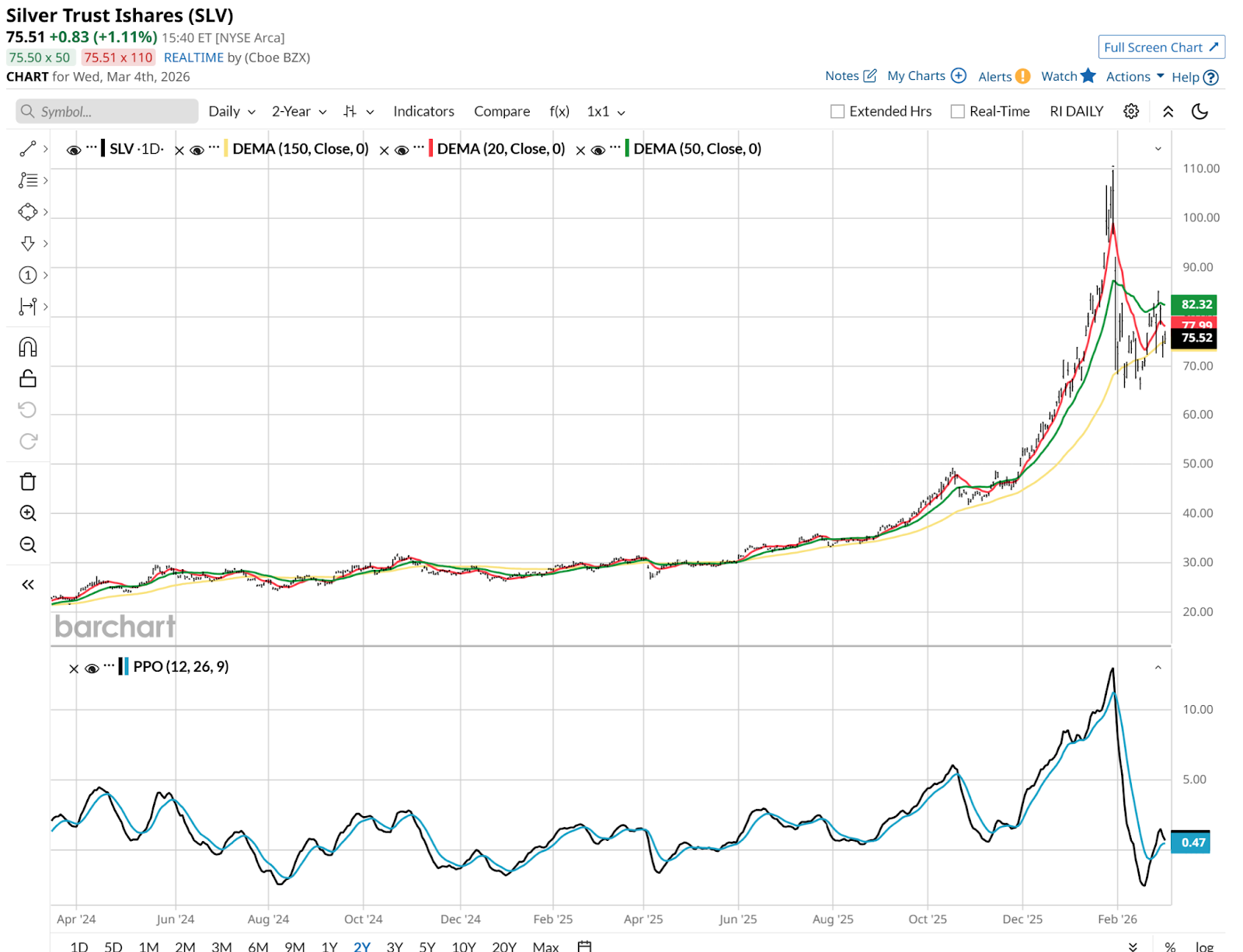Select the trend line drawing tool
This screenshot has width=1243, height=952.
tap(28, 148)
